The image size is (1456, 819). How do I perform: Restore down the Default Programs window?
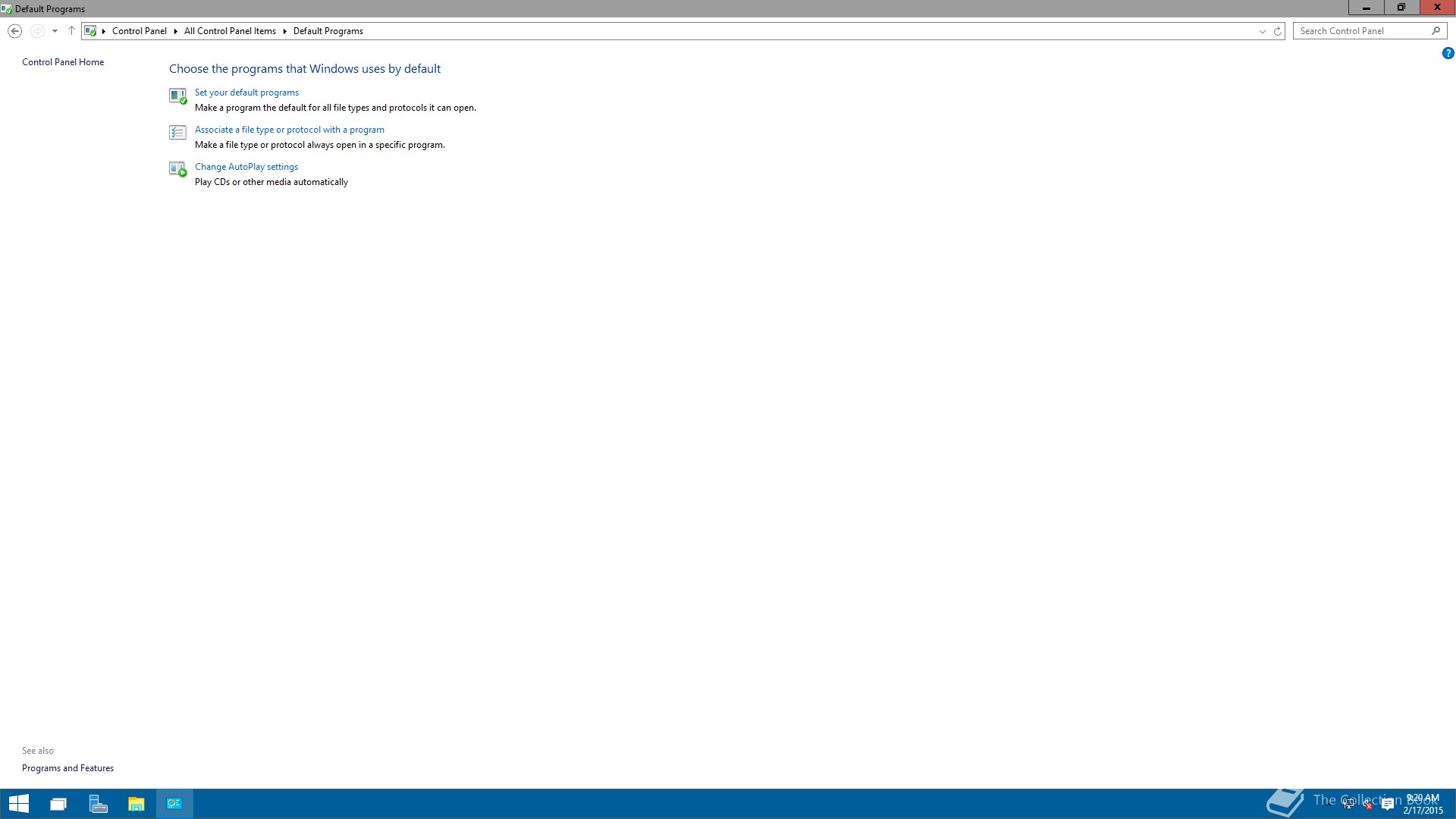(1401, 8)
